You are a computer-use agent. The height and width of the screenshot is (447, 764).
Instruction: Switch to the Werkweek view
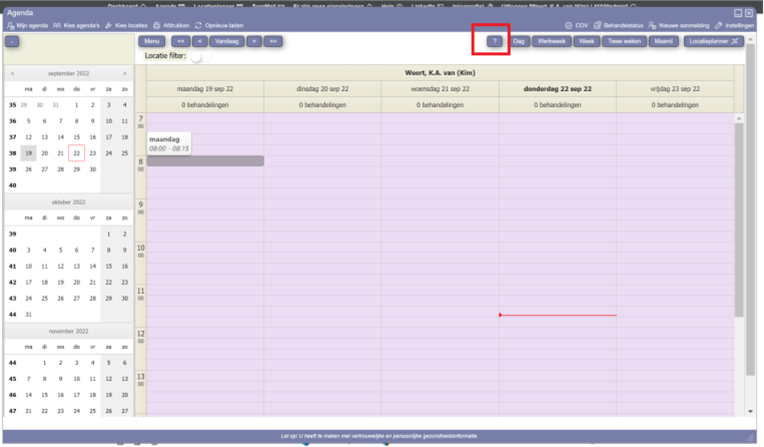pyautogui.click(x=552, y=41)
